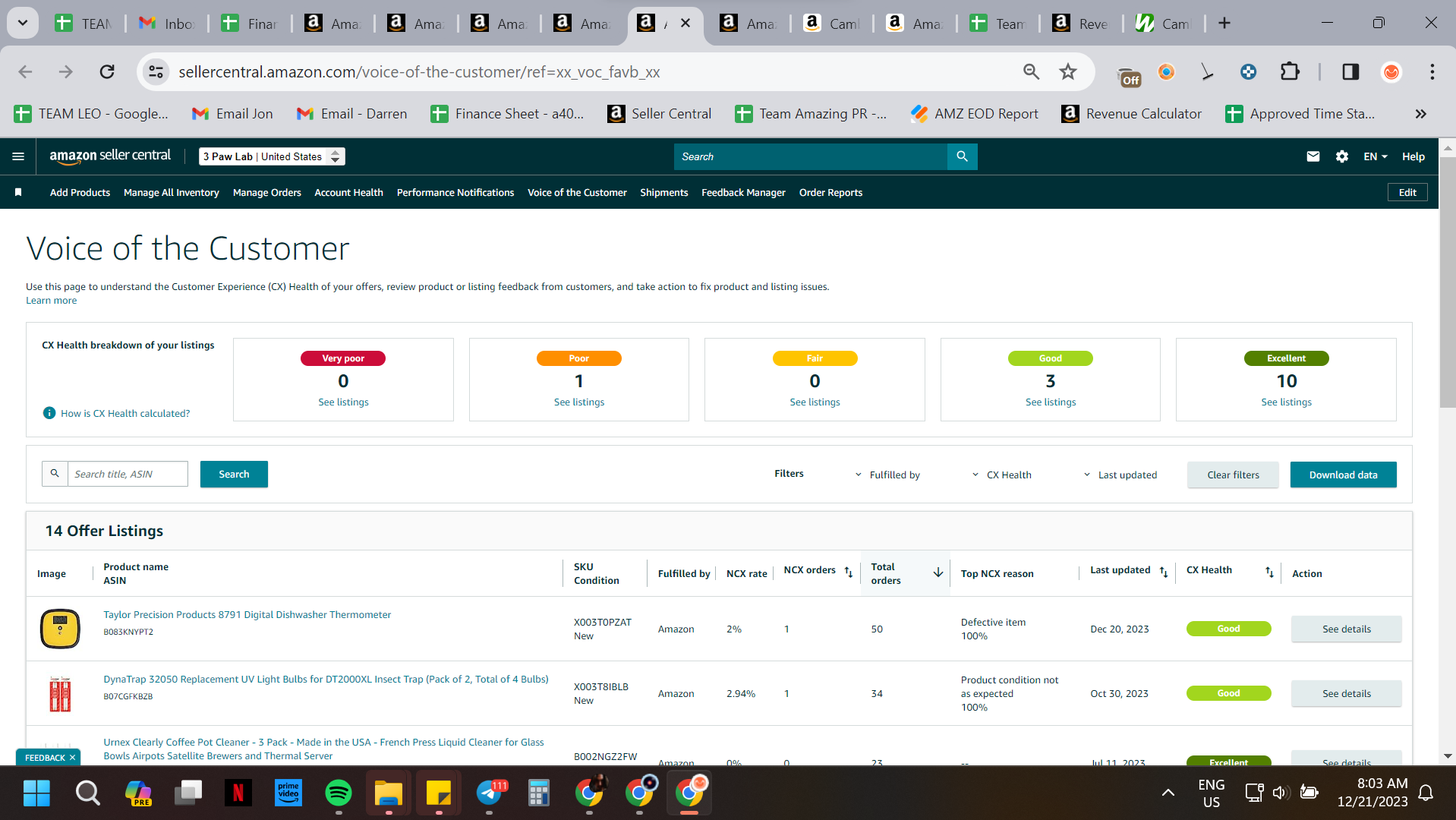View site information icon in address bar
1456x820 pixels.
(156, 71)
